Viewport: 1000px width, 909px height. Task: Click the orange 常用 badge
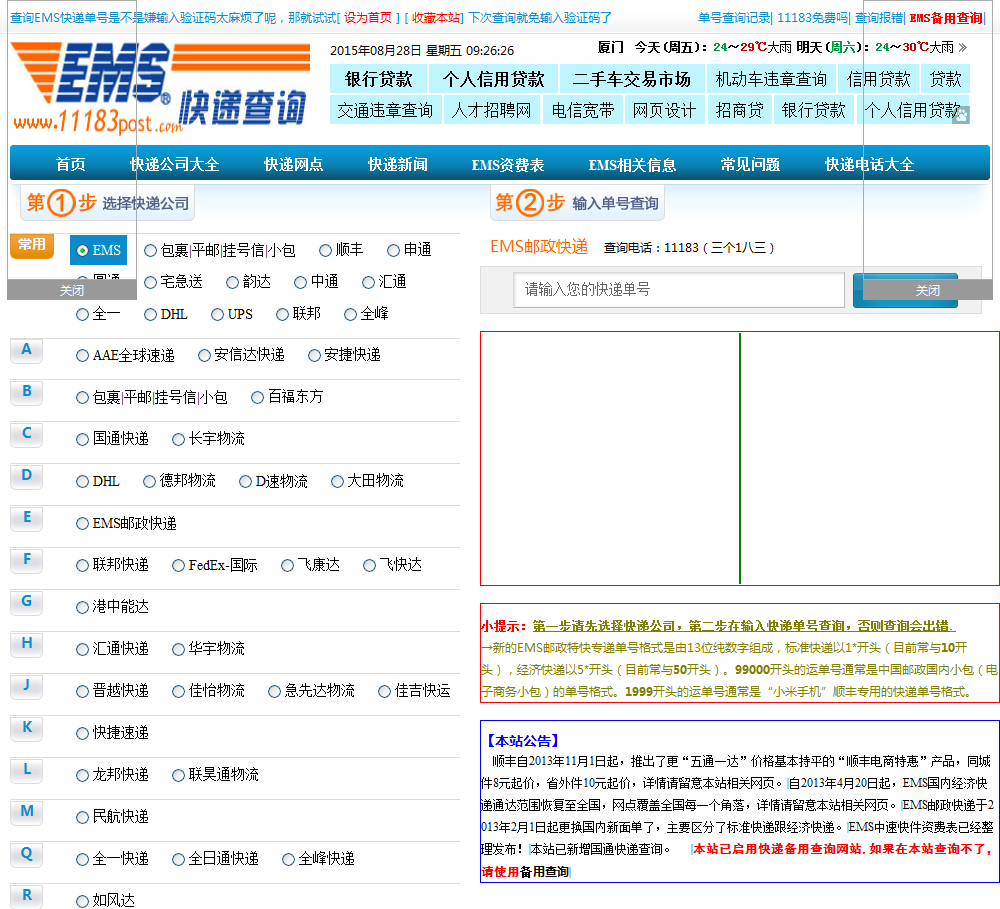32,245
